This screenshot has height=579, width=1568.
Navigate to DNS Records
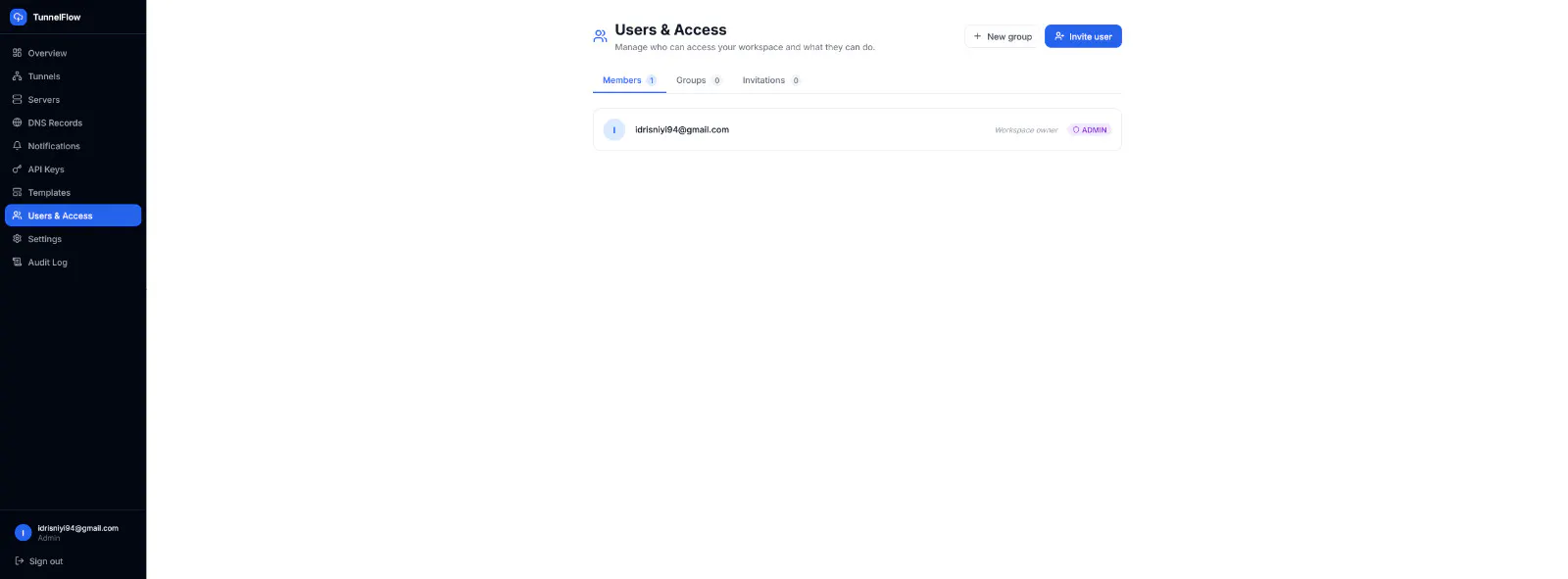pos(73,122)
